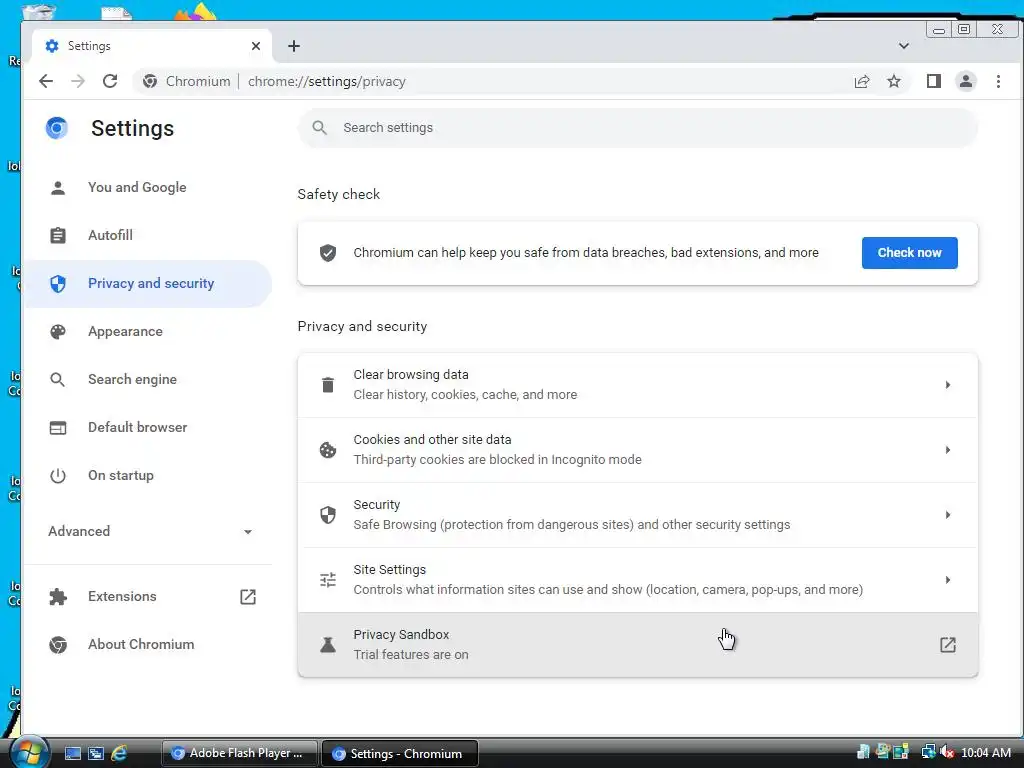This screenshot has width=1024, height=768.
Task: Click the flask icon beside Privacy Sandbox
Action: (x=328, y=645)
